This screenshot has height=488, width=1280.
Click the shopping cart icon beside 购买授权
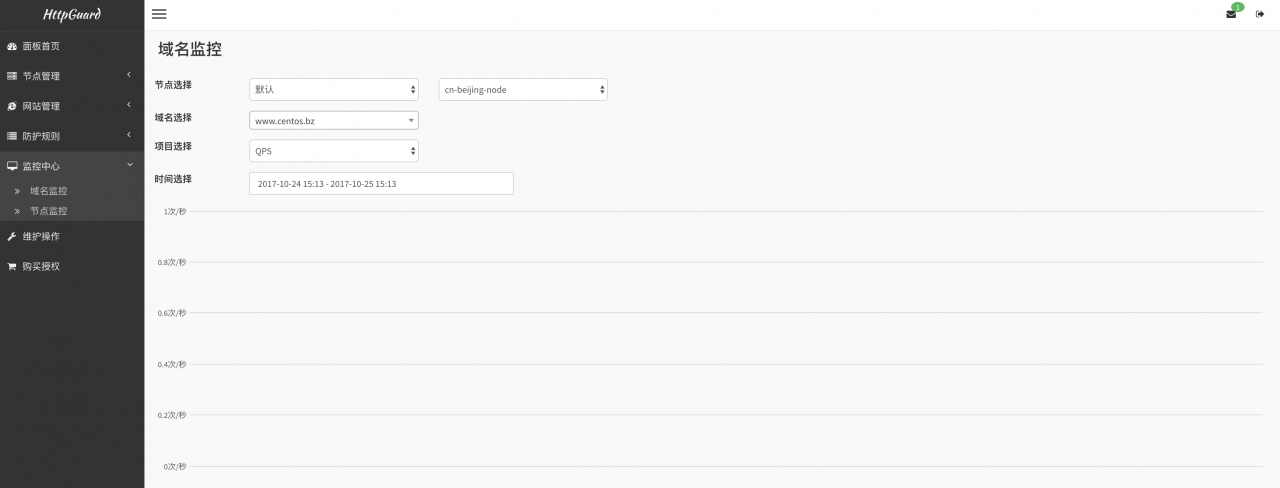pyautogui.click(x=12, y=267)
